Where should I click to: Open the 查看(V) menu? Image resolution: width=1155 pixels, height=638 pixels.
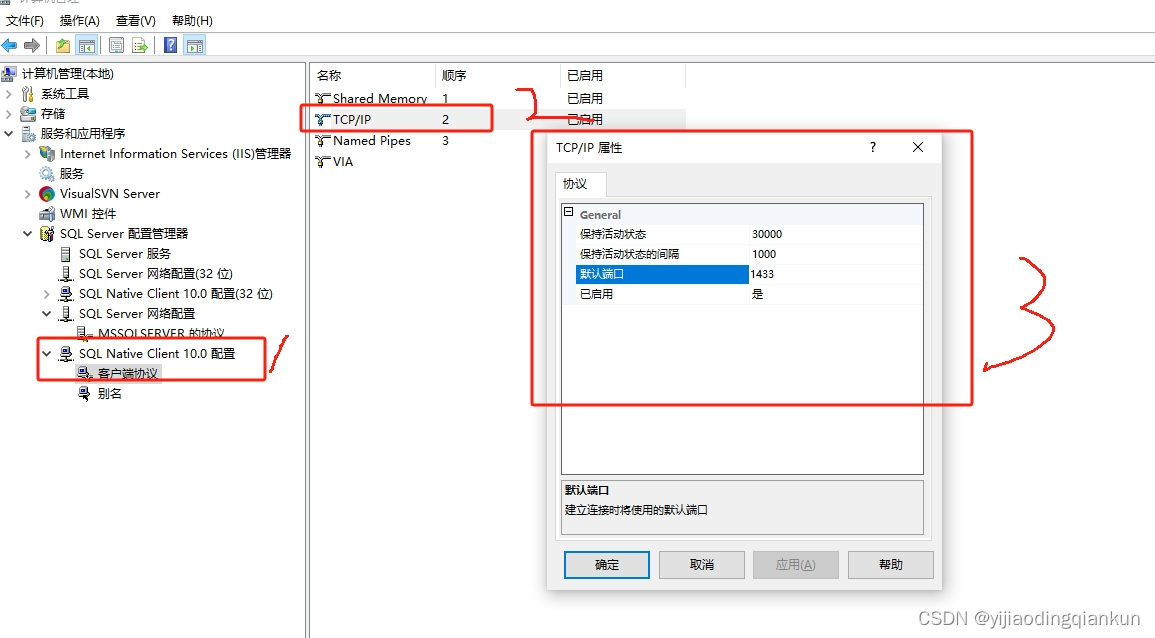coord(136,21)
